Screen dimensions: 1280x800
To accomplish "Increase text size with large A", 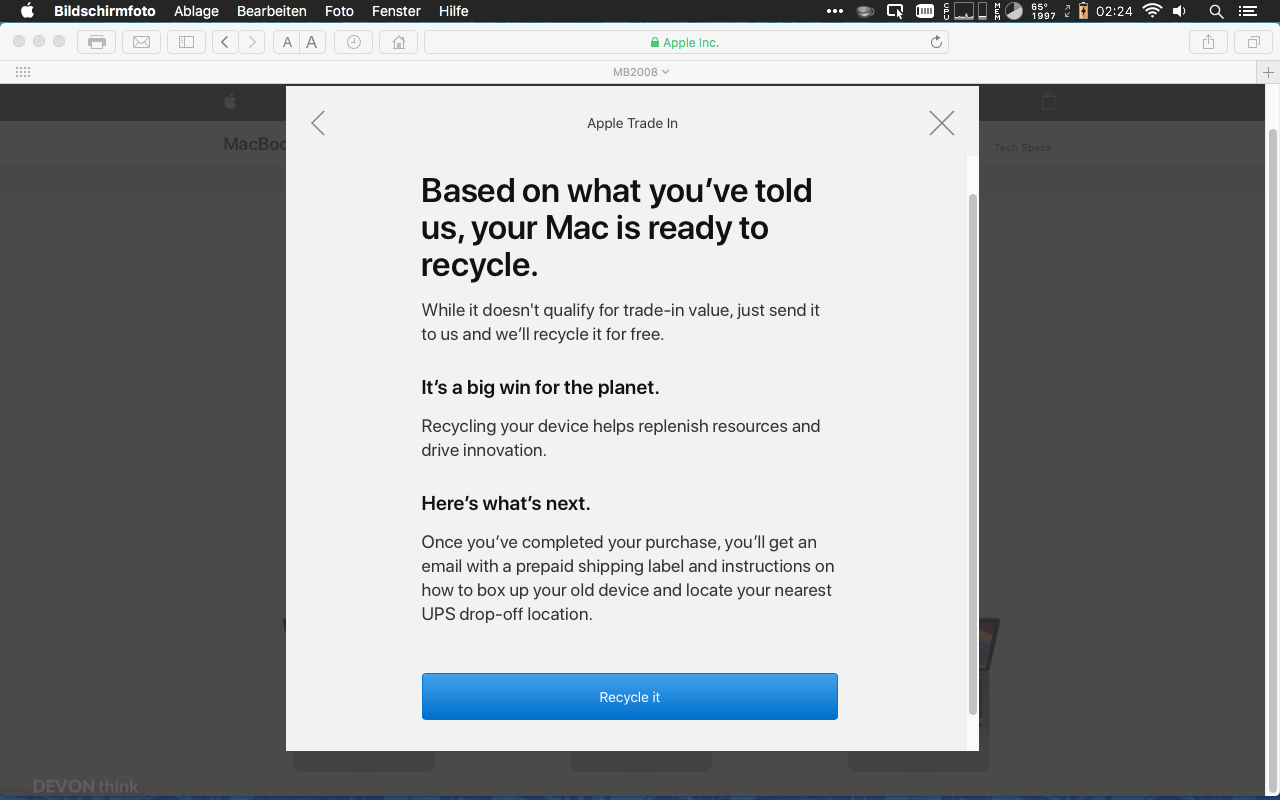I will 312,42.
